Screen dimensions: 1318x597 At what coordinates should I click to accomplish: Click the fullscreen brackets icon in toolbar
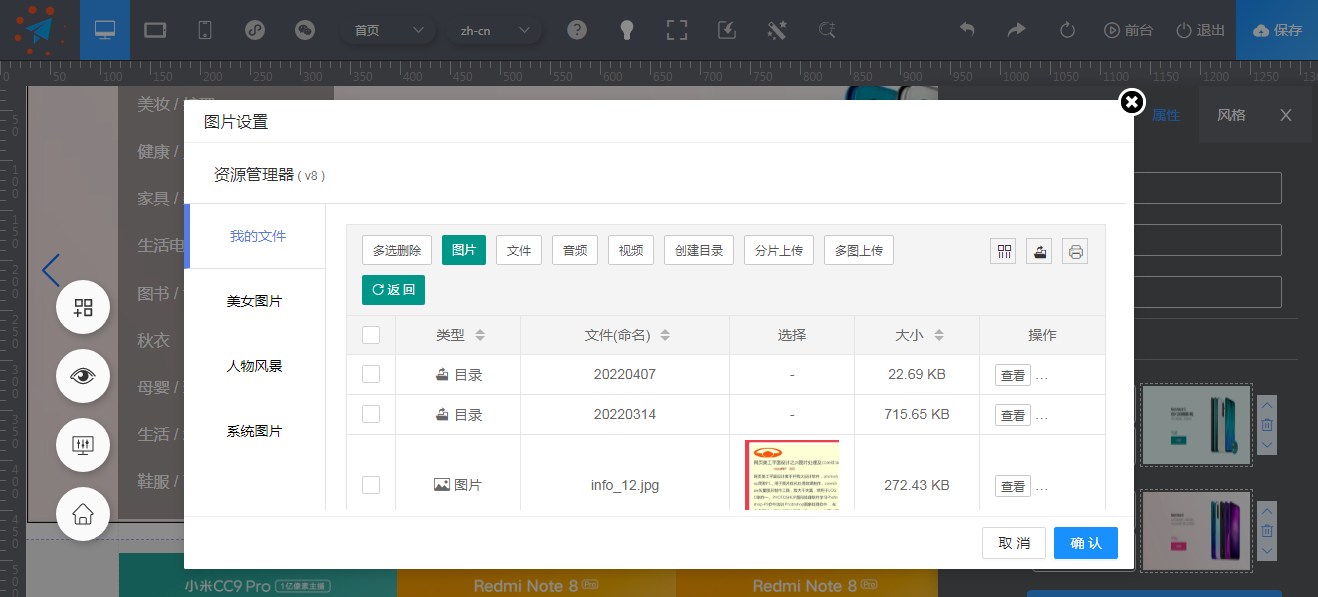[x=676, y=29]
